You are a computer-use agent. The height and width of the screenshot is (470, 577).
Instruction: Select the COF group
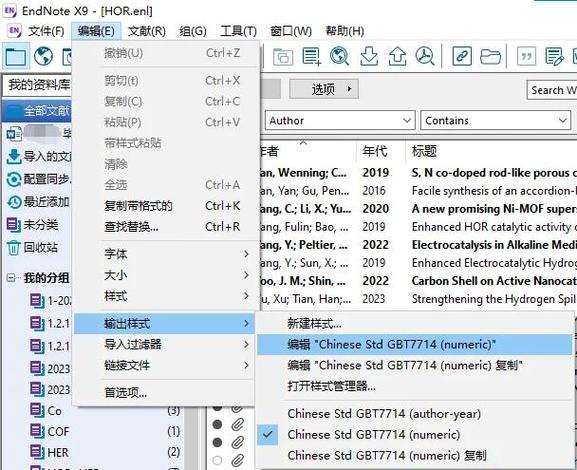(50, 431)
